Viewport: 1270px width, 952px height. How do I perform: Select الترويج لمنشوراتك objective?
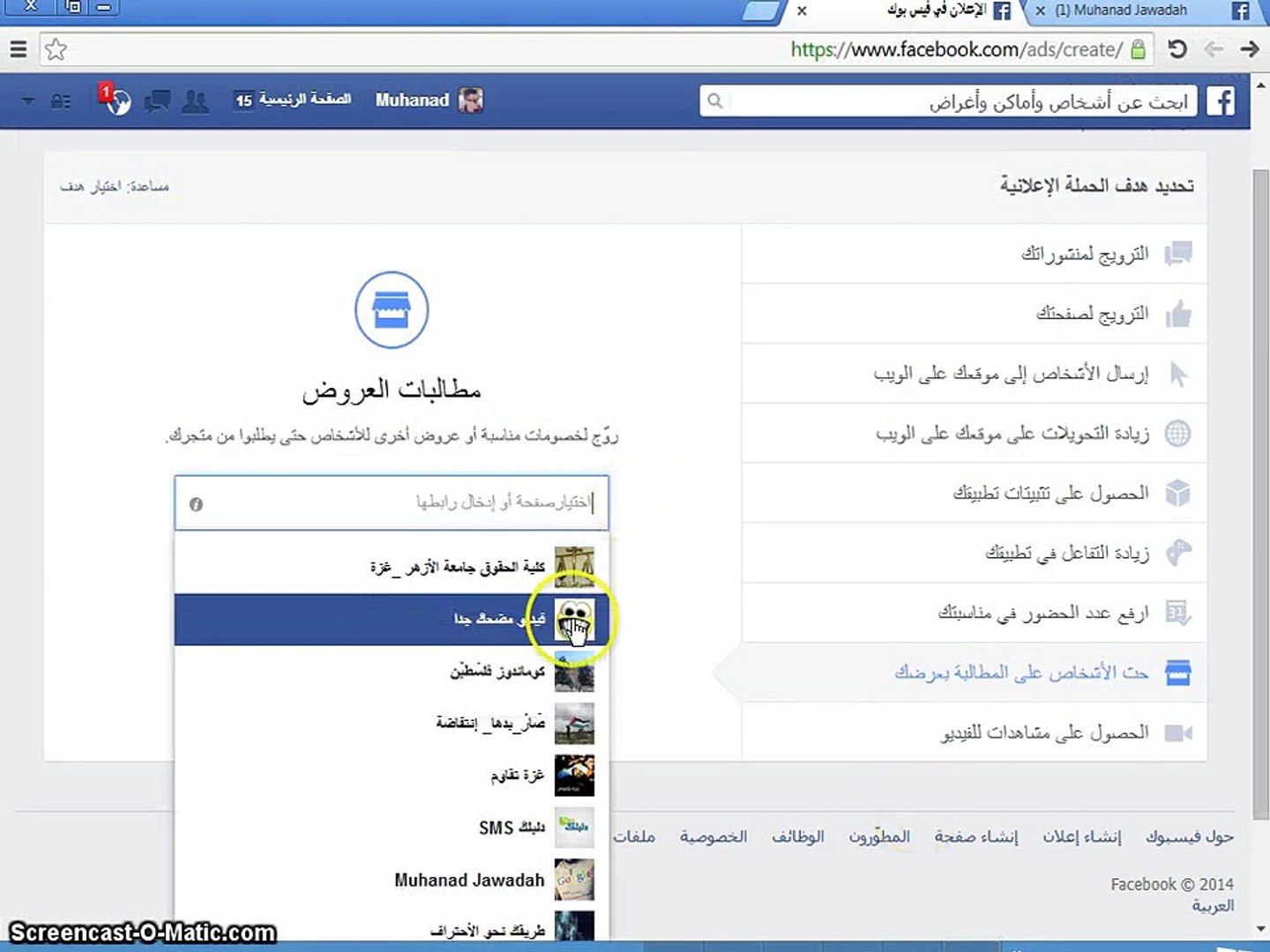tap(975, 254)
